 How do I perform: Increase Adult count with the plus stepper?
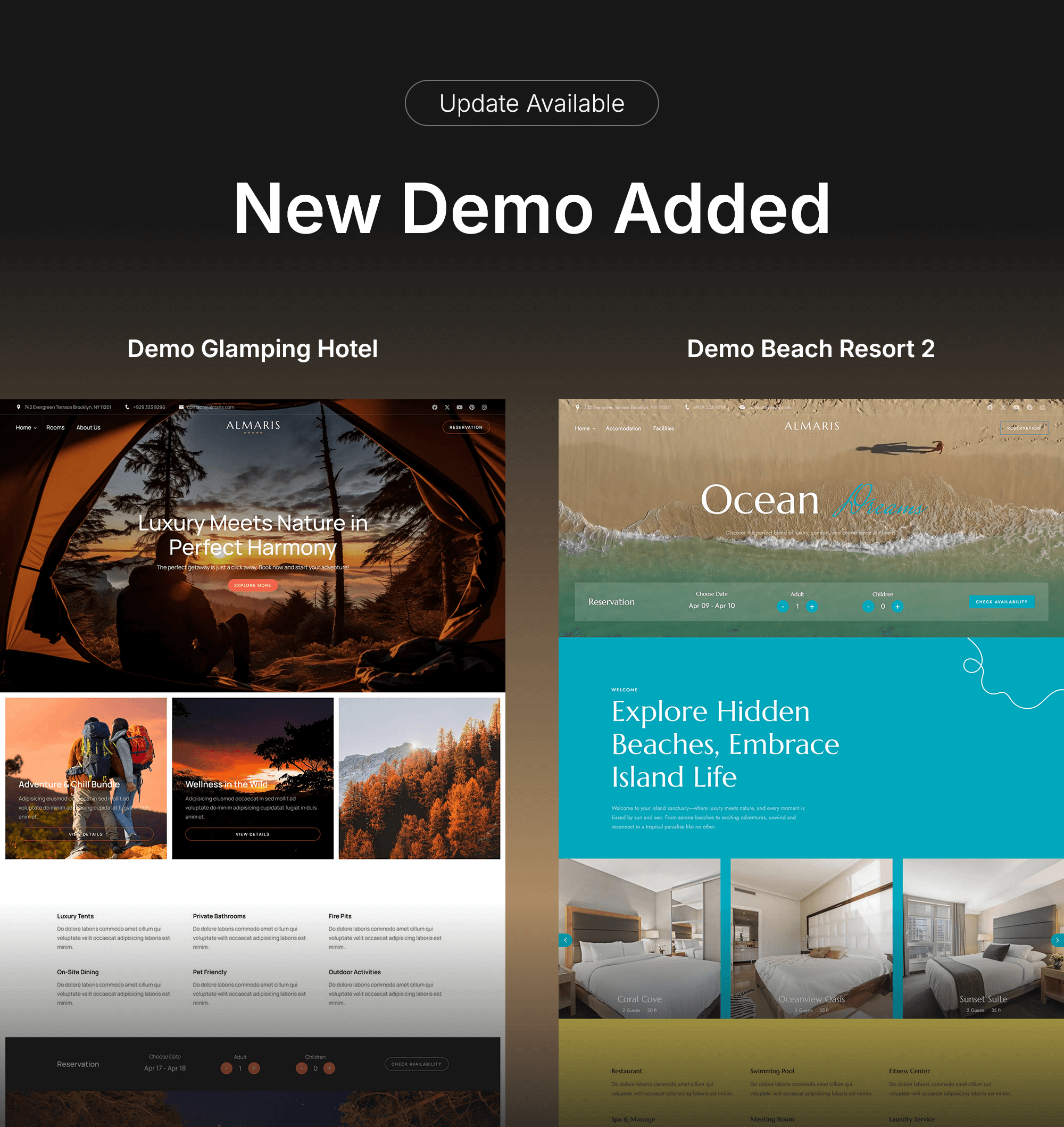[x=812, y=606]
